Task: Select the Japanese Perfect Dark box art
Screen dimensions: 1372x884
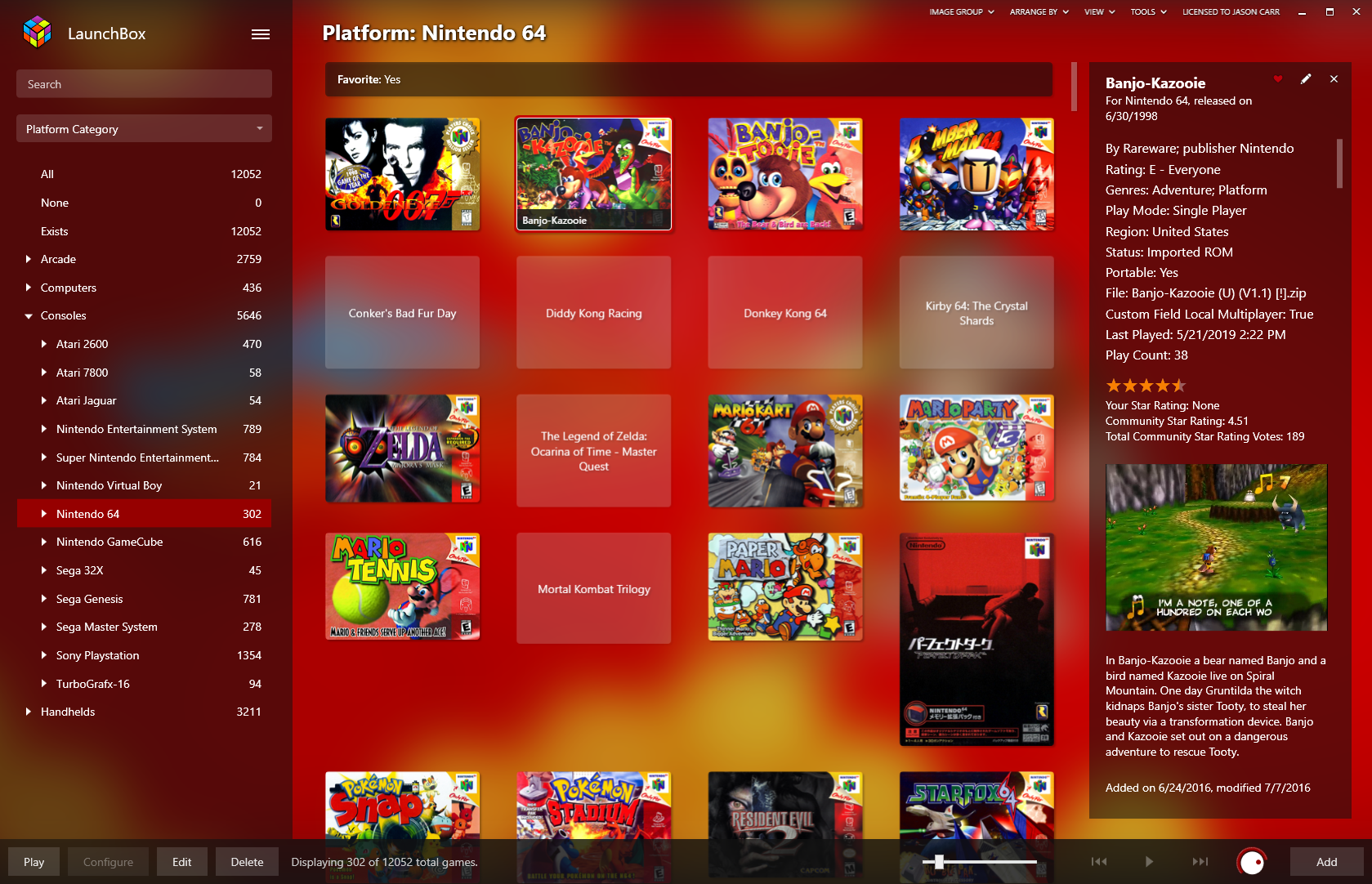Action: pos(976,639)
